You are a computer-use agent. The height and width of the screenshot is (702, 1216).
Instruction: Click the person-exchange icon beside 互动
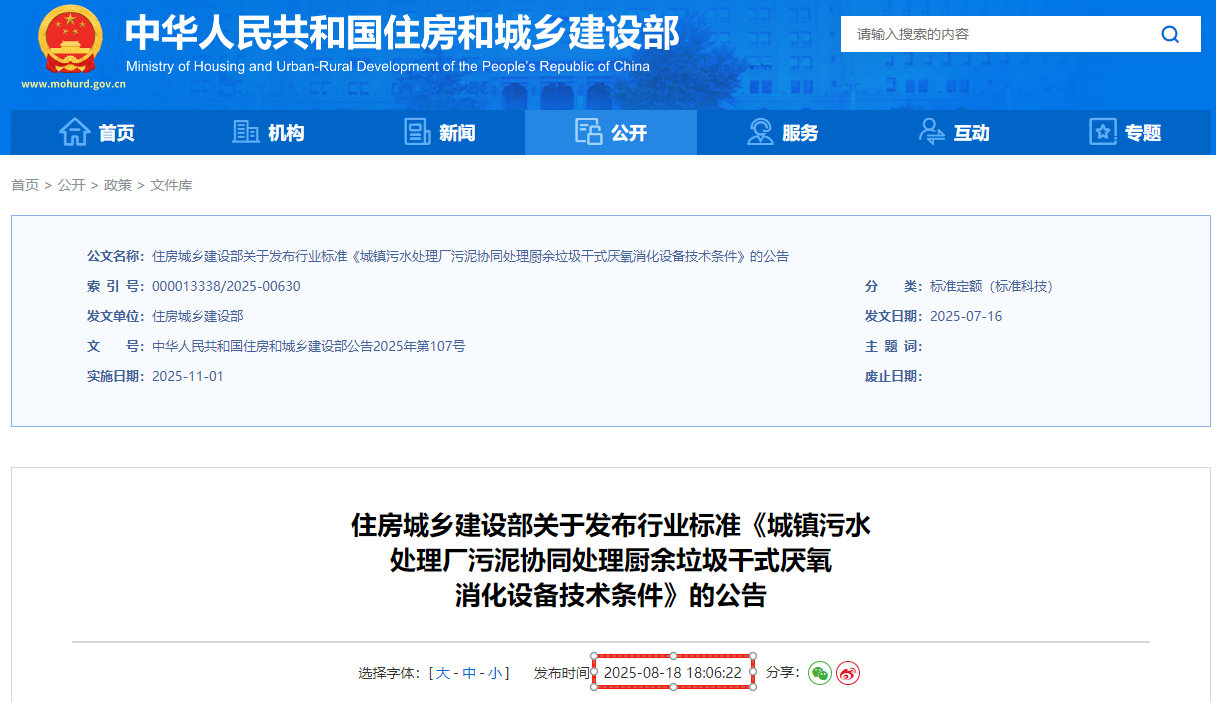[x=932, y=132]
